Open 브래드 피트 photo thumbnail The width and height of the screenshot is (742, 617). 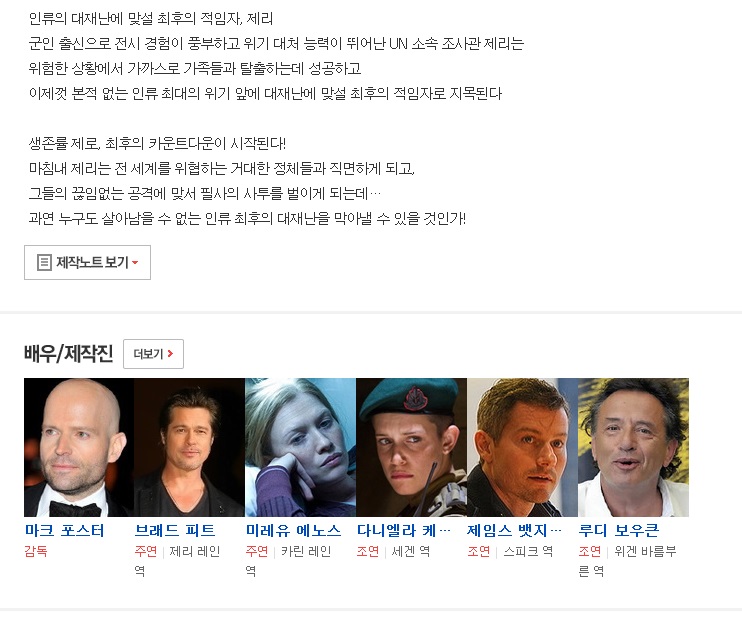coord(190,447)
